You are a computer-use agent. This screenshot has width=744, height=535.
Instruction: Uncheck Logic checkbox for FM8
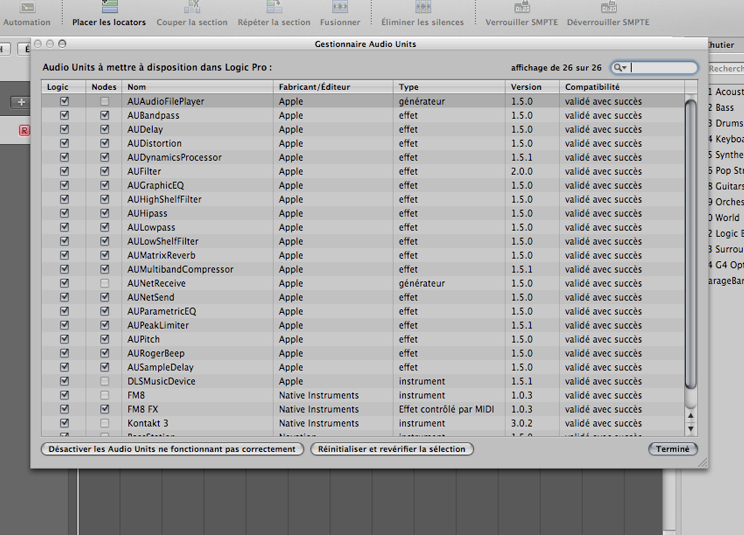tap(65, 395)
